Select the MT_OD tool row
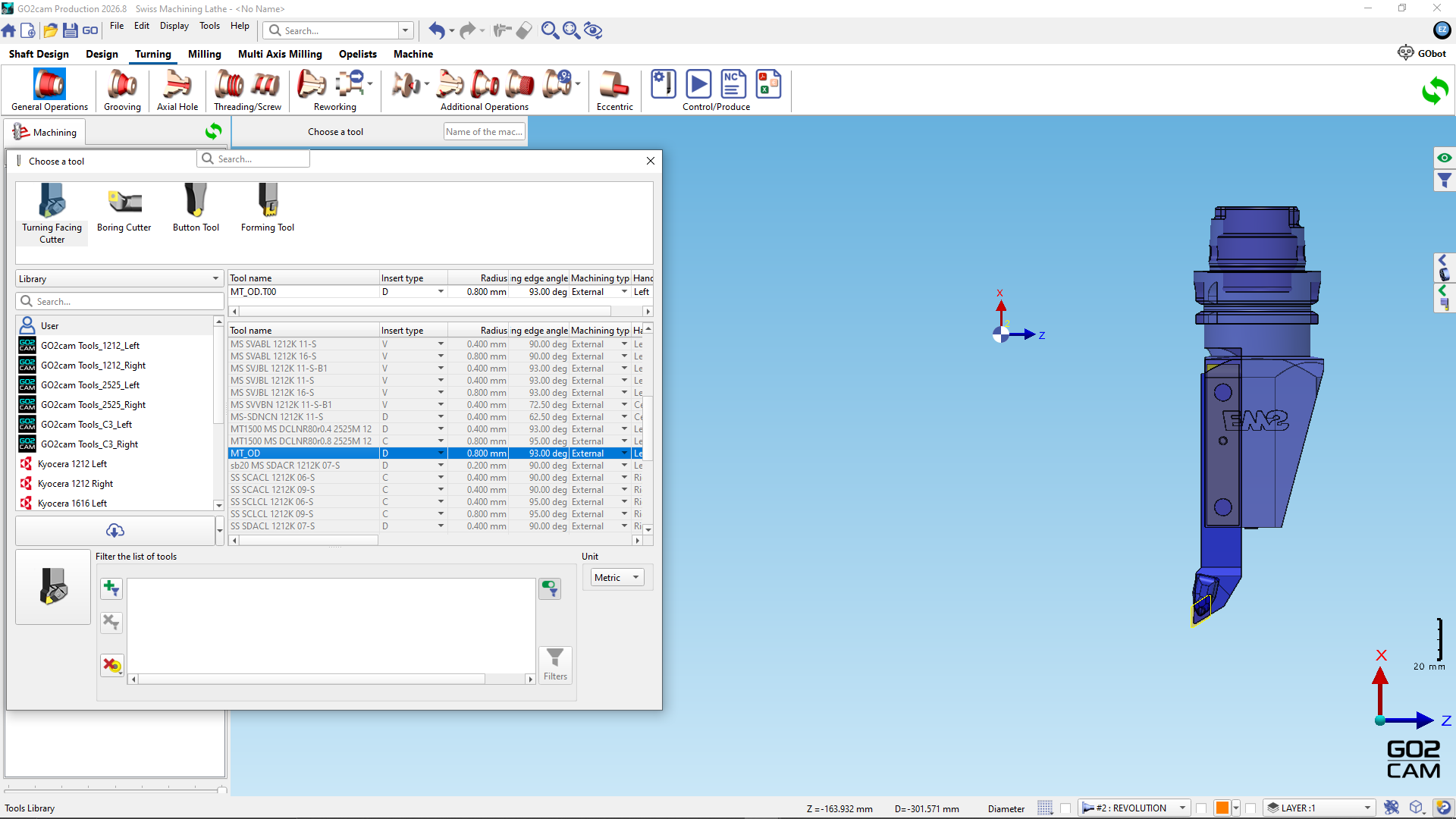Viewport: 1456px width, 819px height. [x=436, y=453]
